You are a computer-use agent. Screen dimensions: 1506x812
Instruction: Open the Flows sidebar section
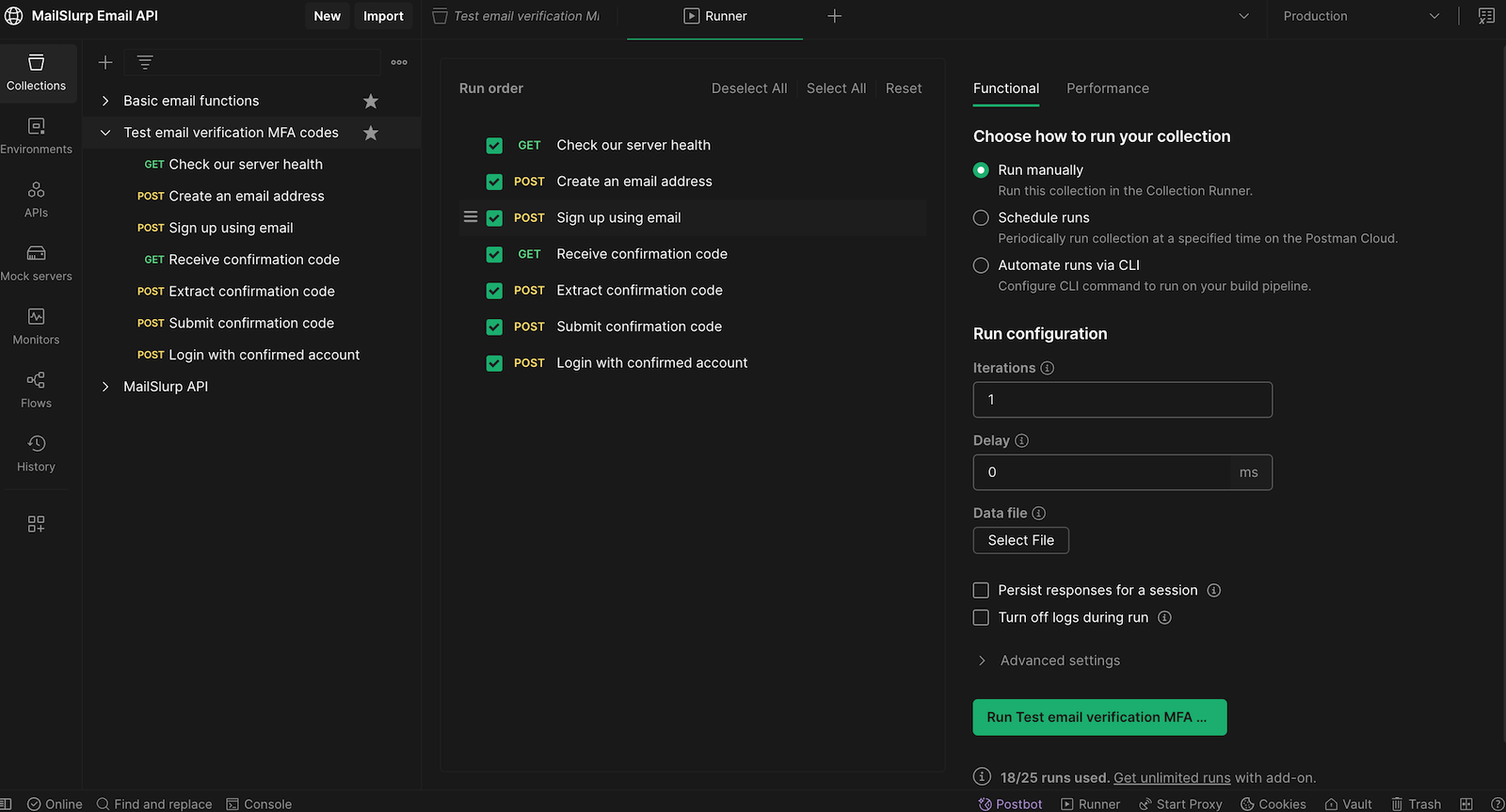click(x=36, y=390)
